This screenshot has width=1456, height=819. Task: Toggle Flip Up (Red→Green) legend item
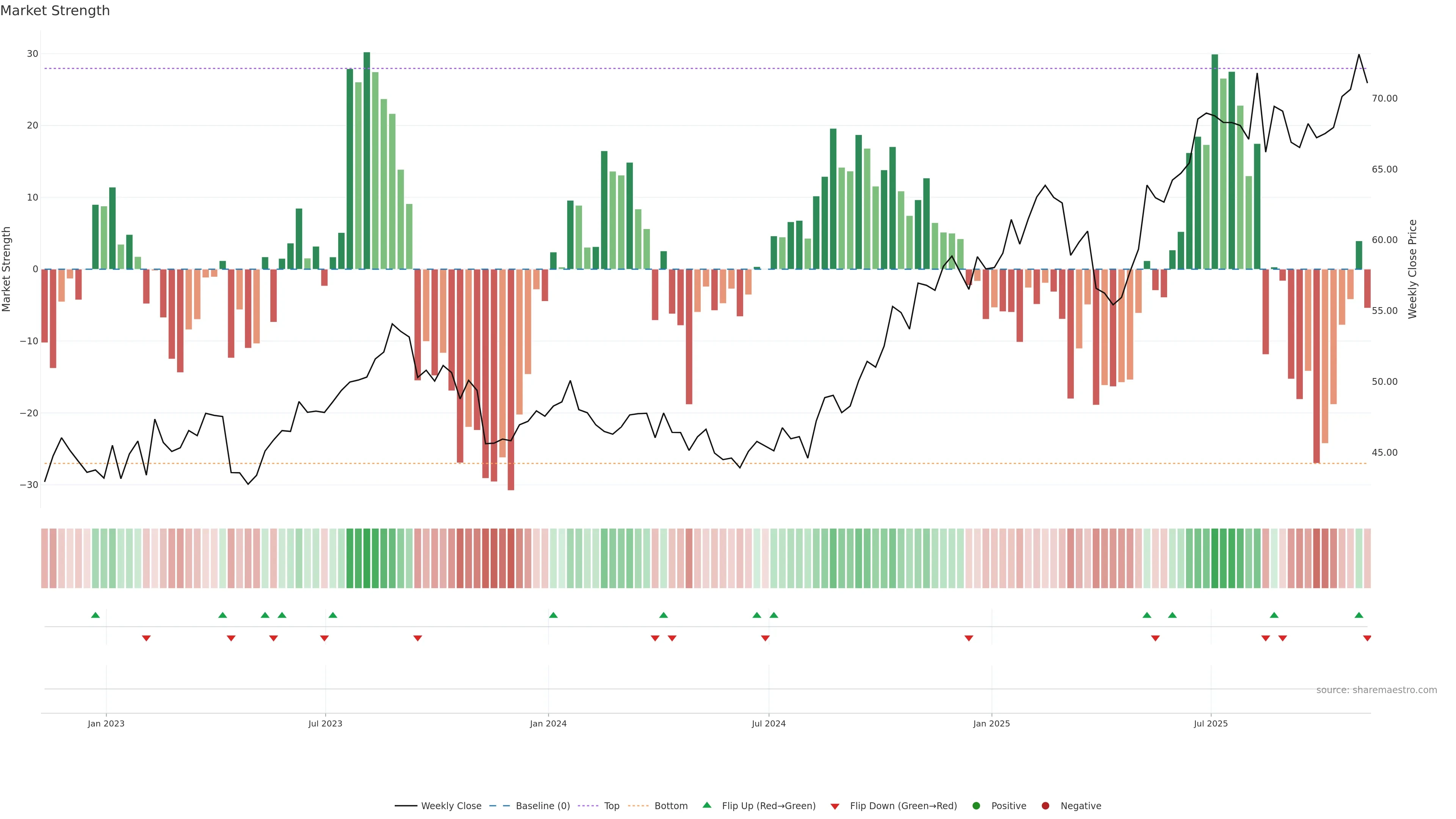click(x=768, y=806)
